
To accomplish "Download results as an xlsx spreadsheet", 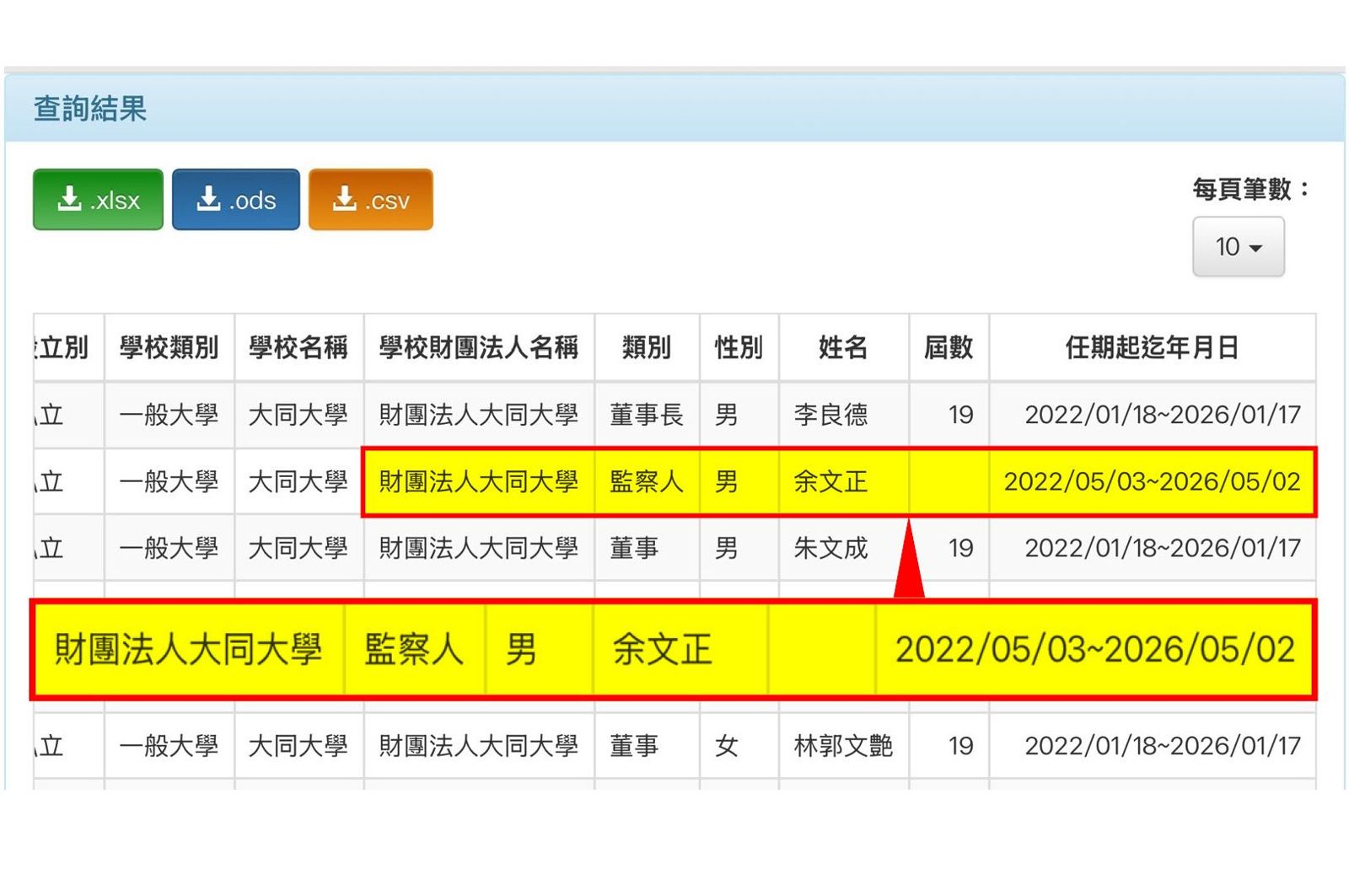I will coord(97,200).
